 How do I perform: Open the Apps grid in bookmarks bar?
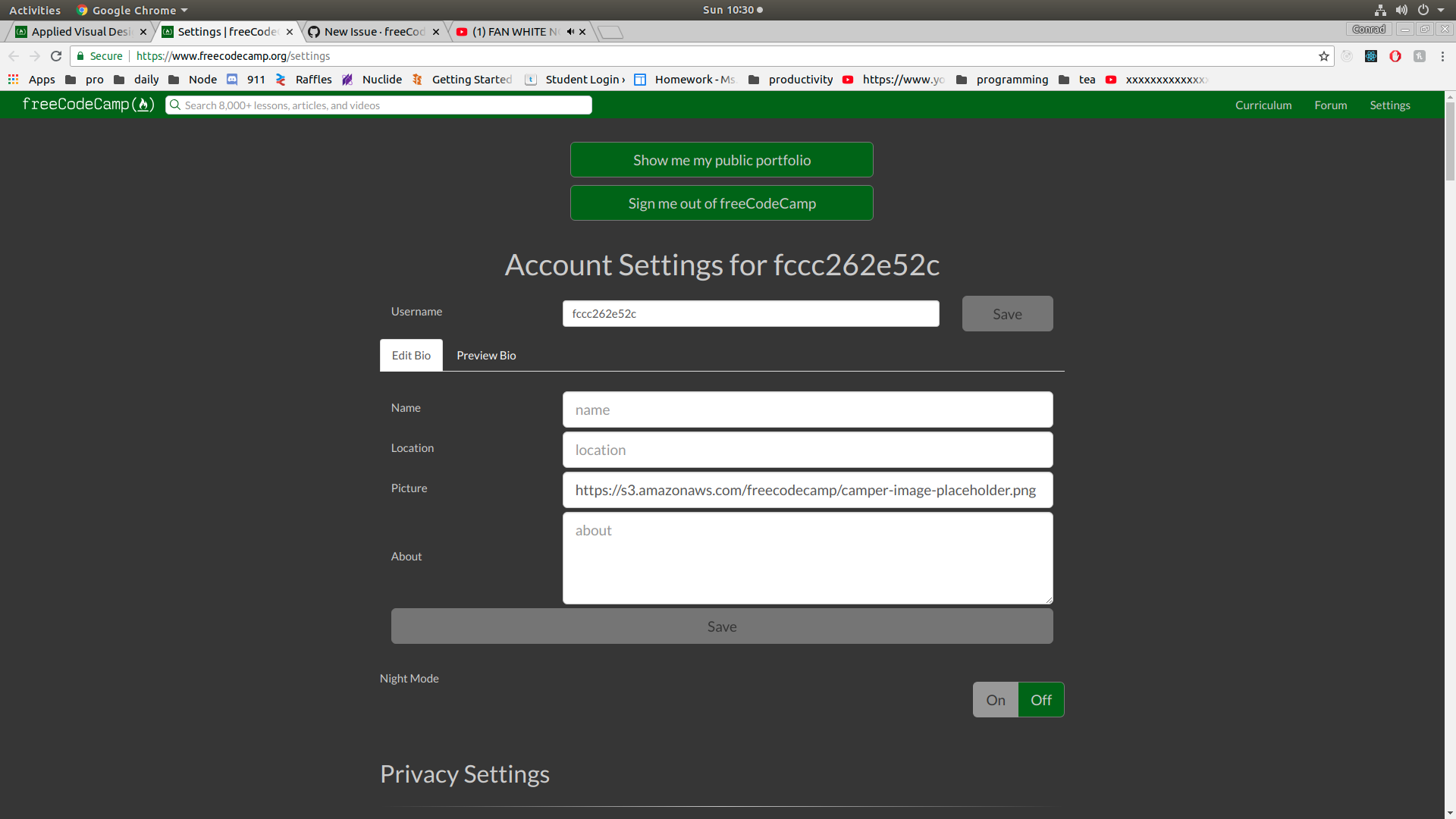coord(14,80)
